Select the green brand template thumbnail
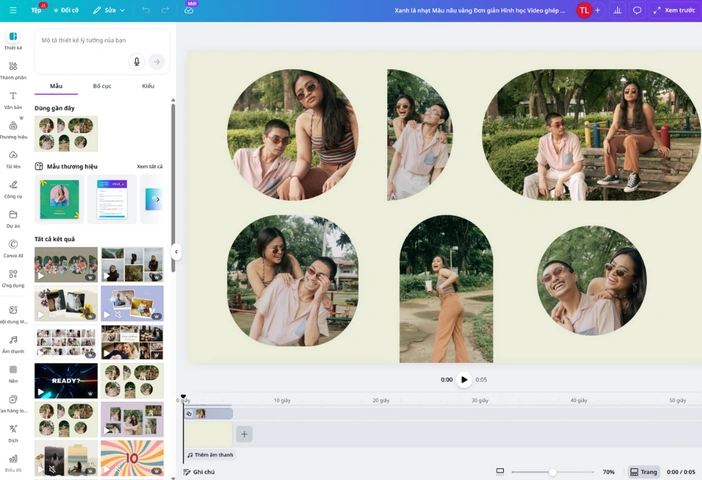702x480 pixels. (59, 199)
